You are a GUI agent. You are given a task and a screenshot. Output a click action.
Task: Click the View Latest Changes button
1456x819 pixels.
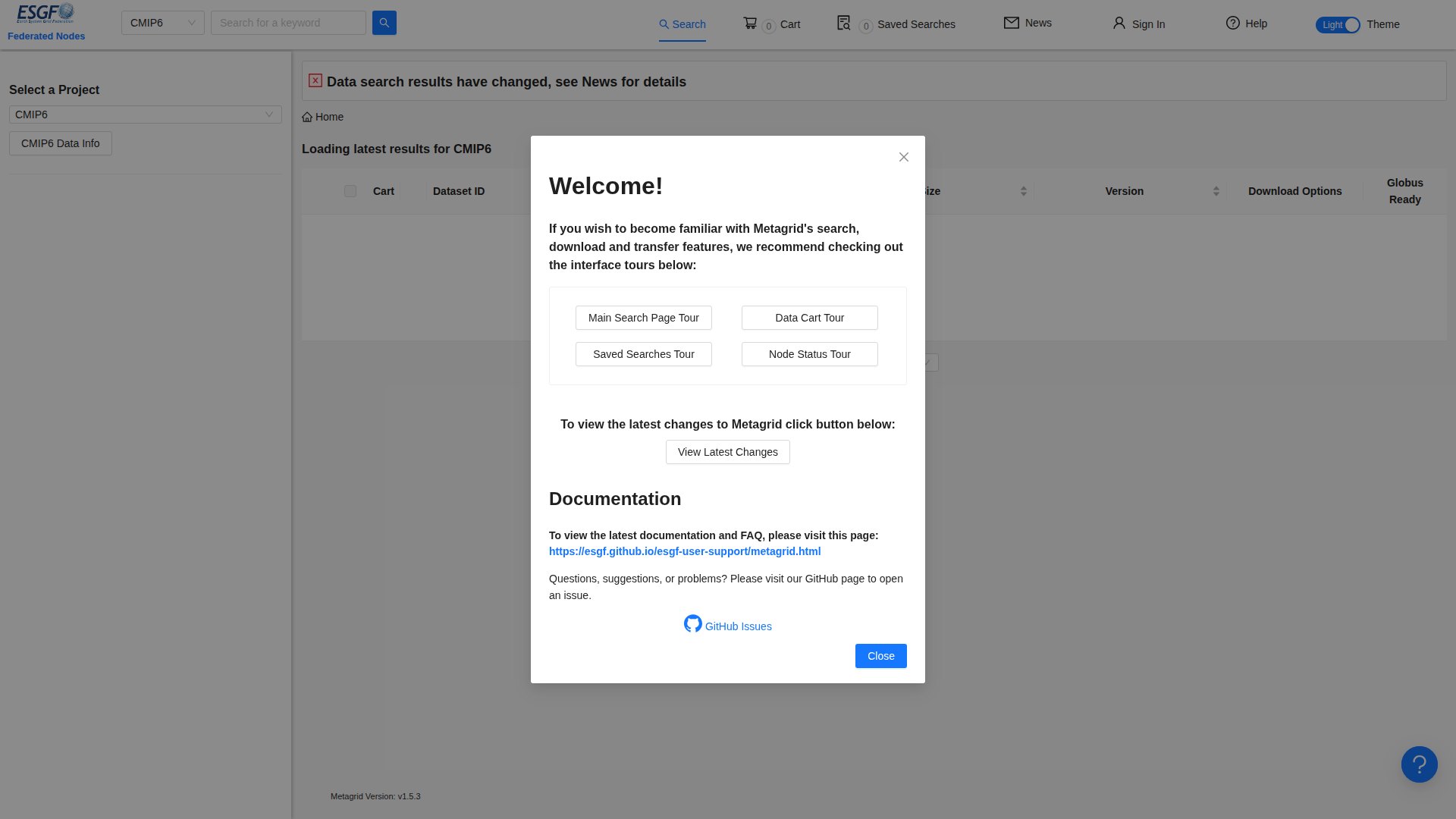point(728,452)
